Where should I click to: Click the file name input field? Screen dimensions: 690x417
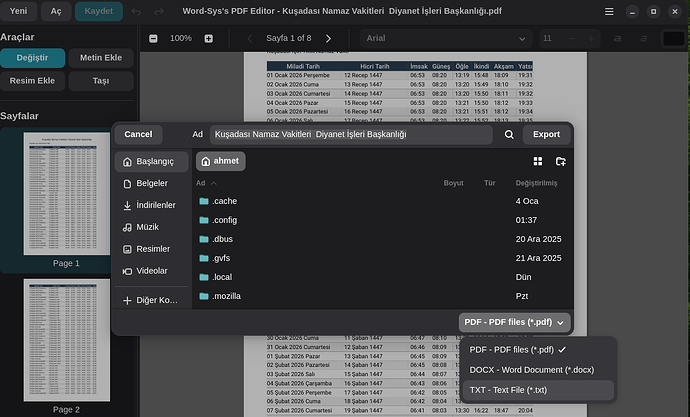(x=350, y=134)
